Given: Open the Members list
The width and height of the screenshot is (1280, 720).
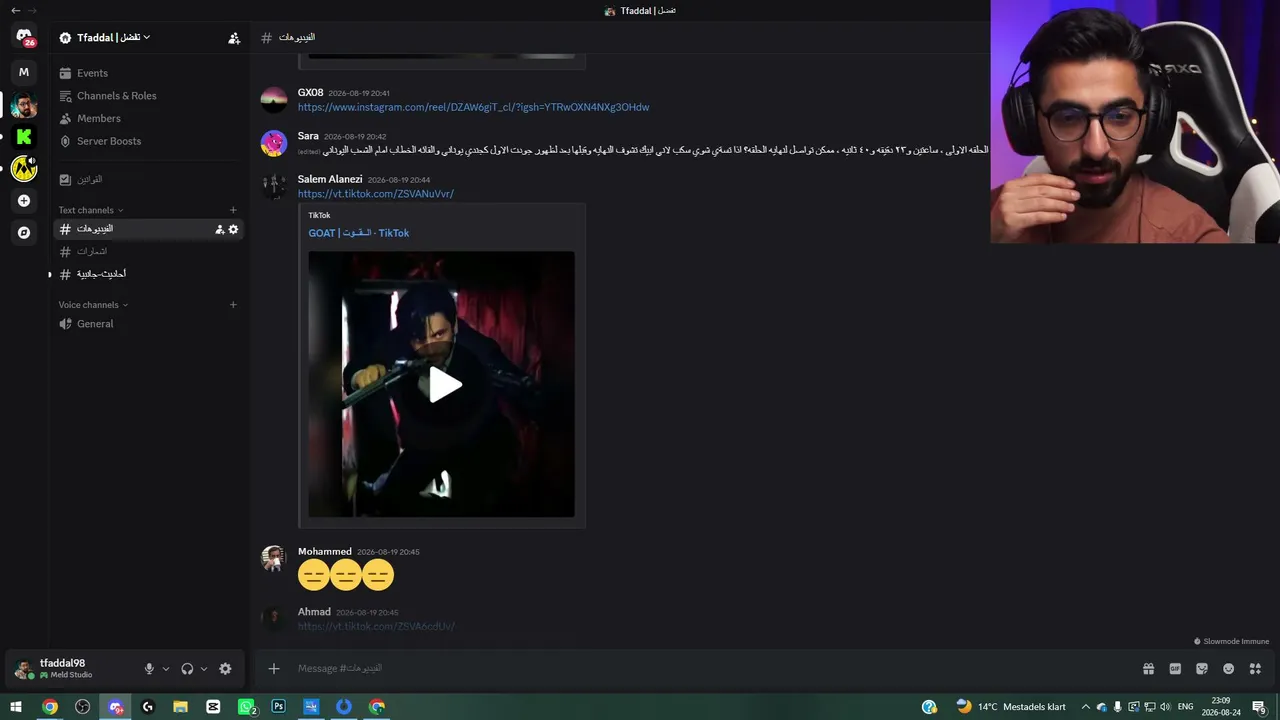Looking at the screenshot, I should click(x=147, y=119).
